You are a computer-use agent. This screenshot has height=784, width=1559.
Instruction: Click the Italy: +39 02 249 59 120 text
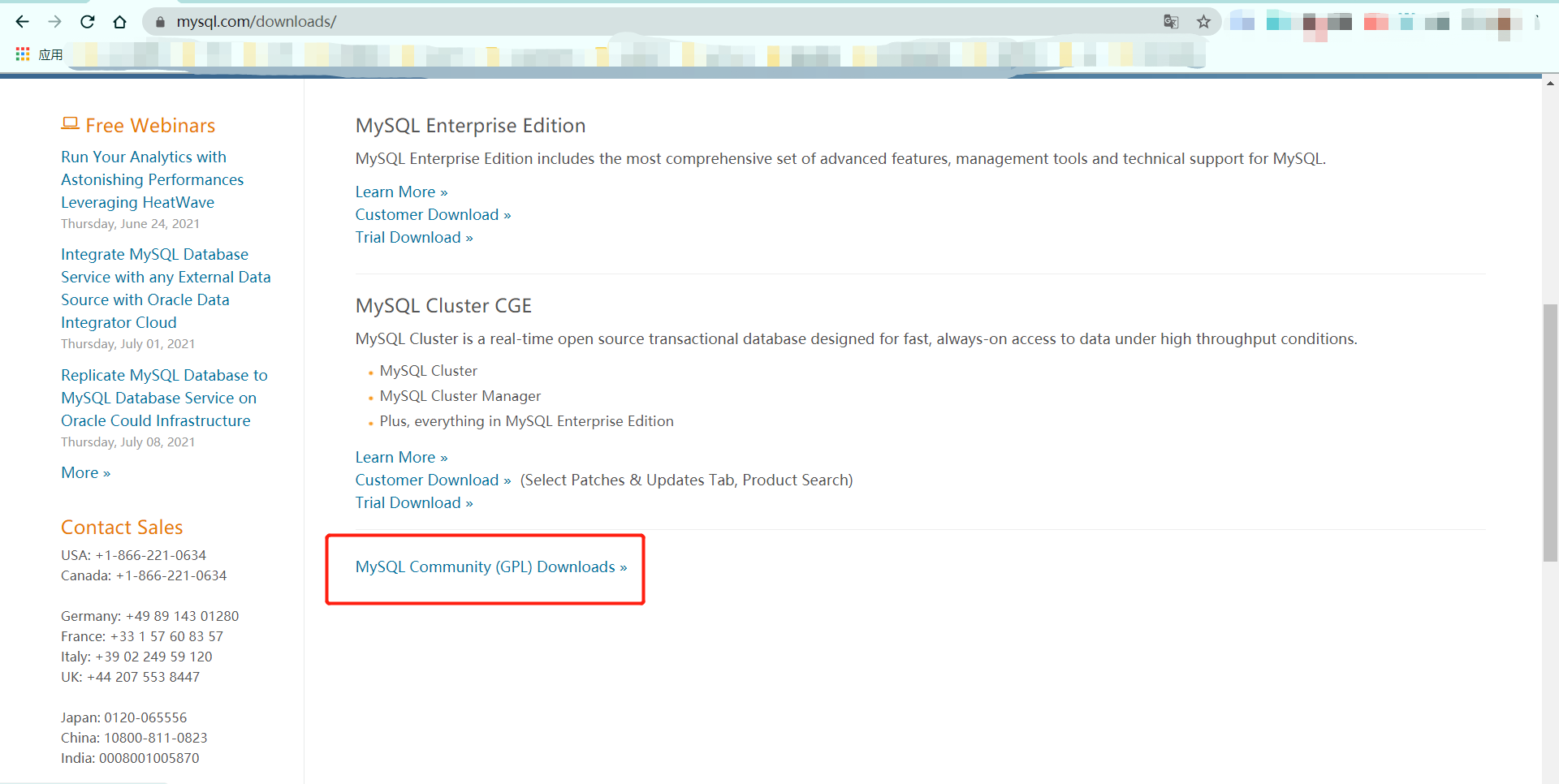(136, 657)
